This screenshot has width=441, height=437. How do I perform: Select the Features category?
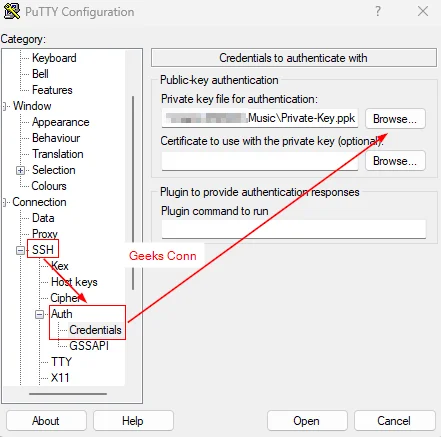(52, 90)
